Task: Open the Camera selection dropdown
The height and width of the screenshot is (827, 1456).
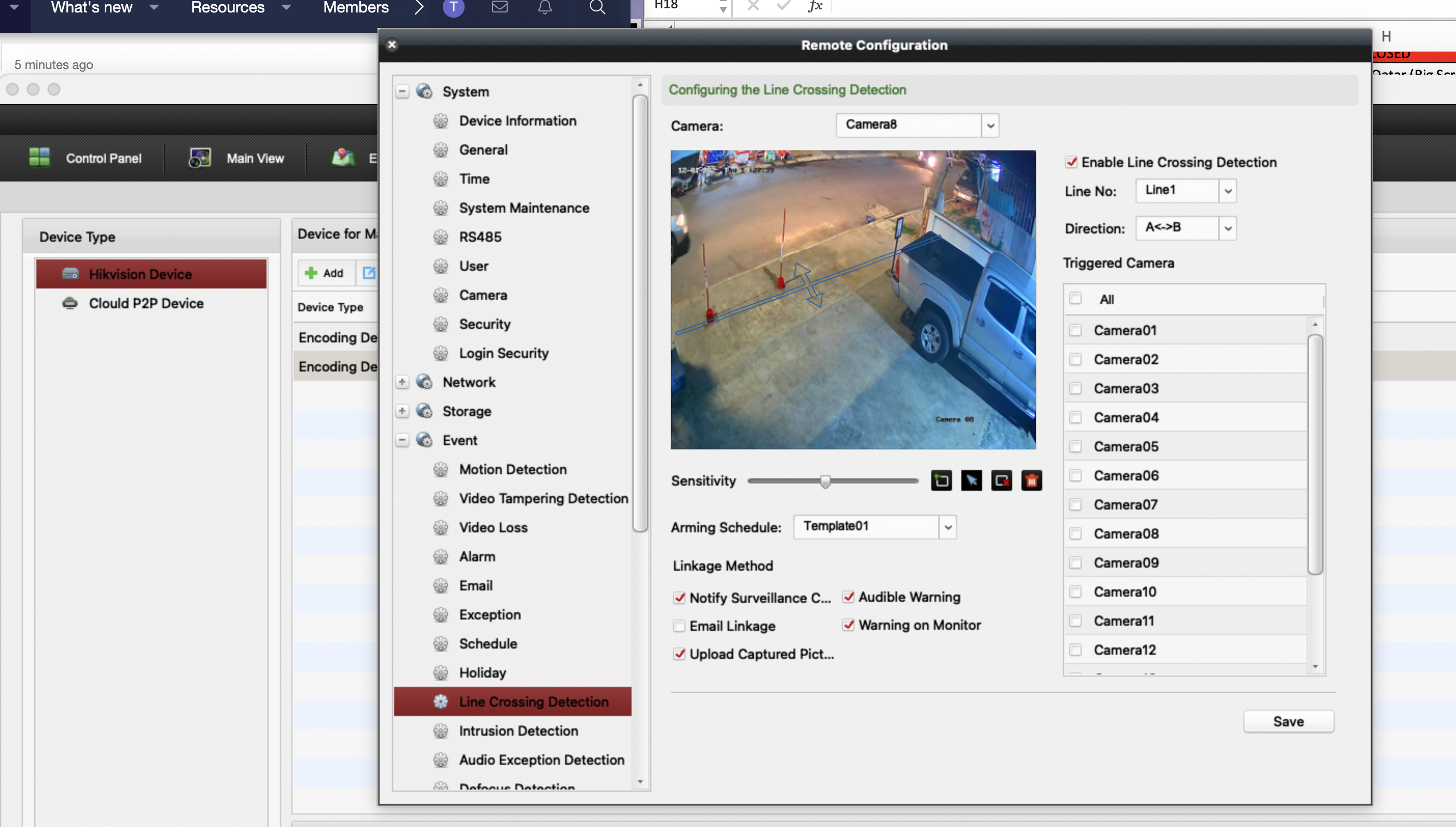Action: pos(990,126)
